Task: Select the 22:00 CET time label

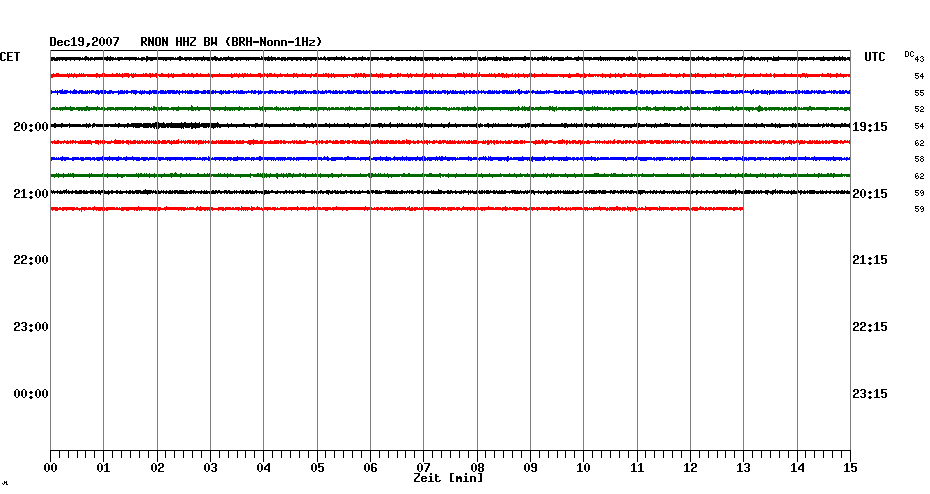Action: pyautogui.click(x=31, y=260)
